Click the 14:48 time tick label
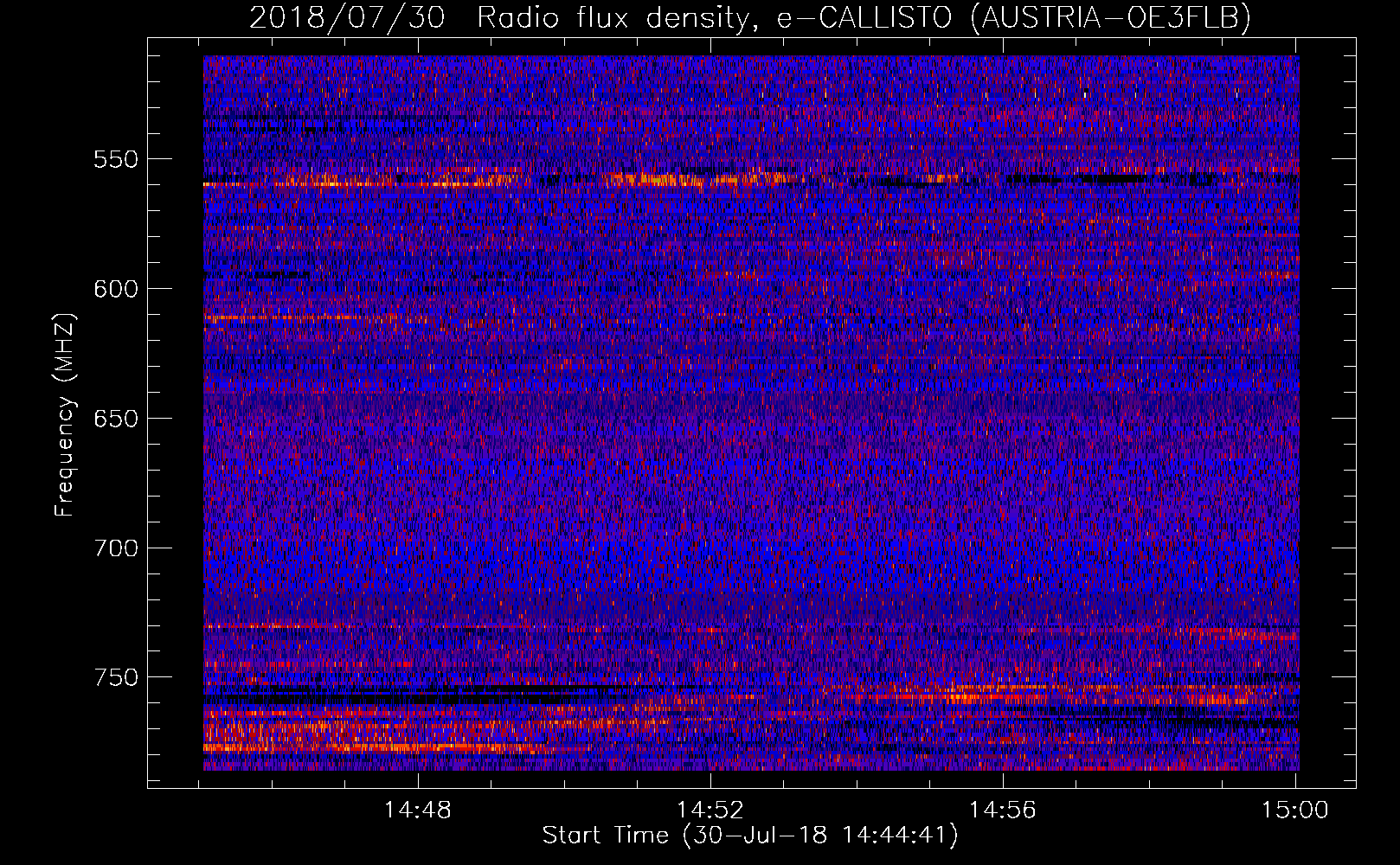Image resolution: width=1400 pixels, height=865 pixels. point(418,811)
